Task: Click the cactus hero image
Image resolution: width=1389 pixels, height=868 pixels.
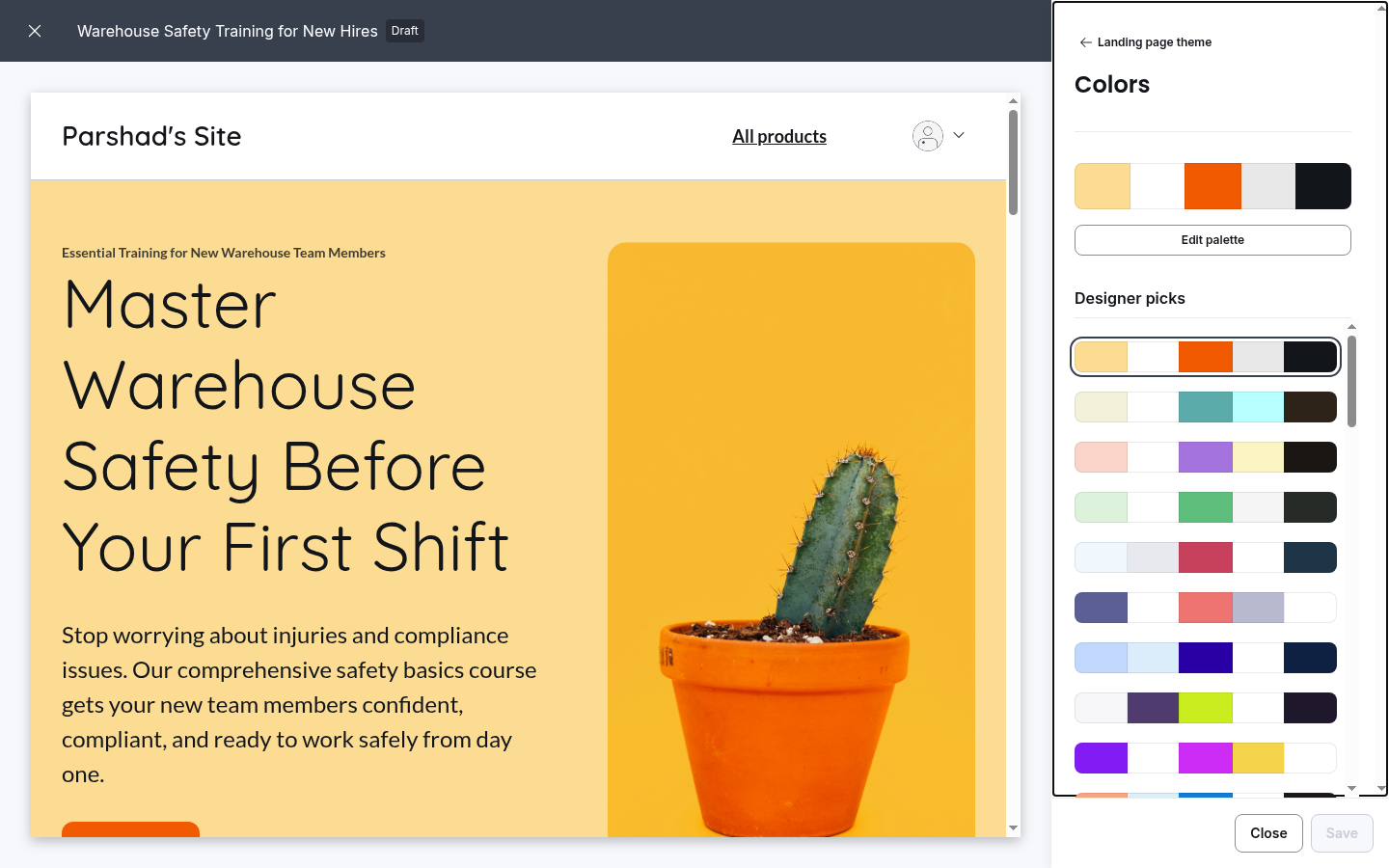Action: point(791,539)
